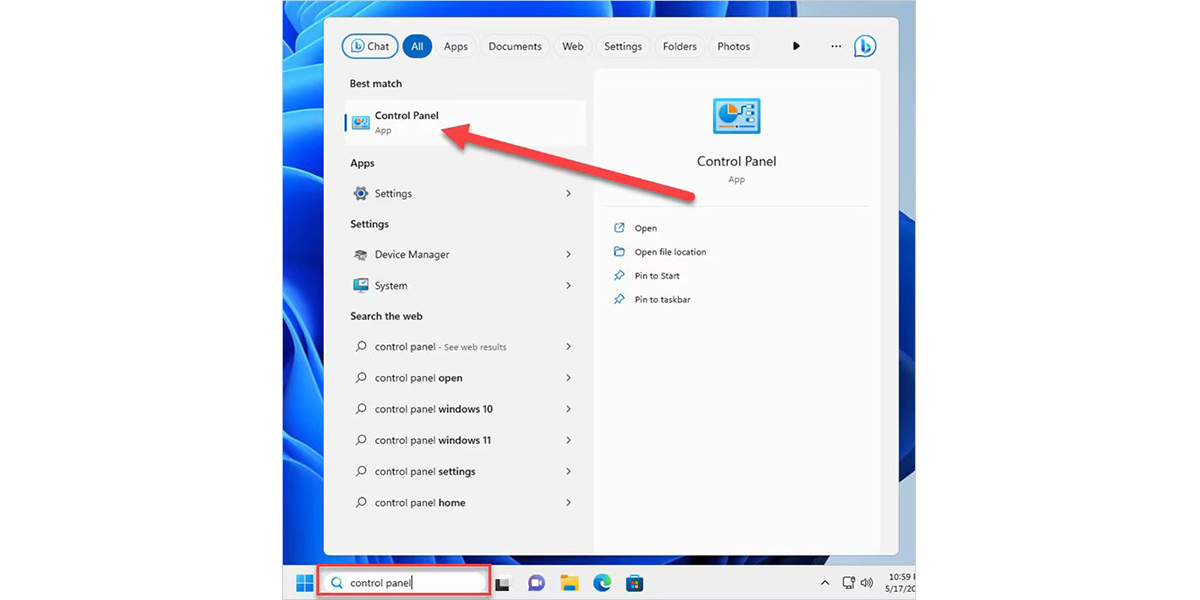Expand the Device Manager result chevron

pyautogui.click(x=568, y=255)
